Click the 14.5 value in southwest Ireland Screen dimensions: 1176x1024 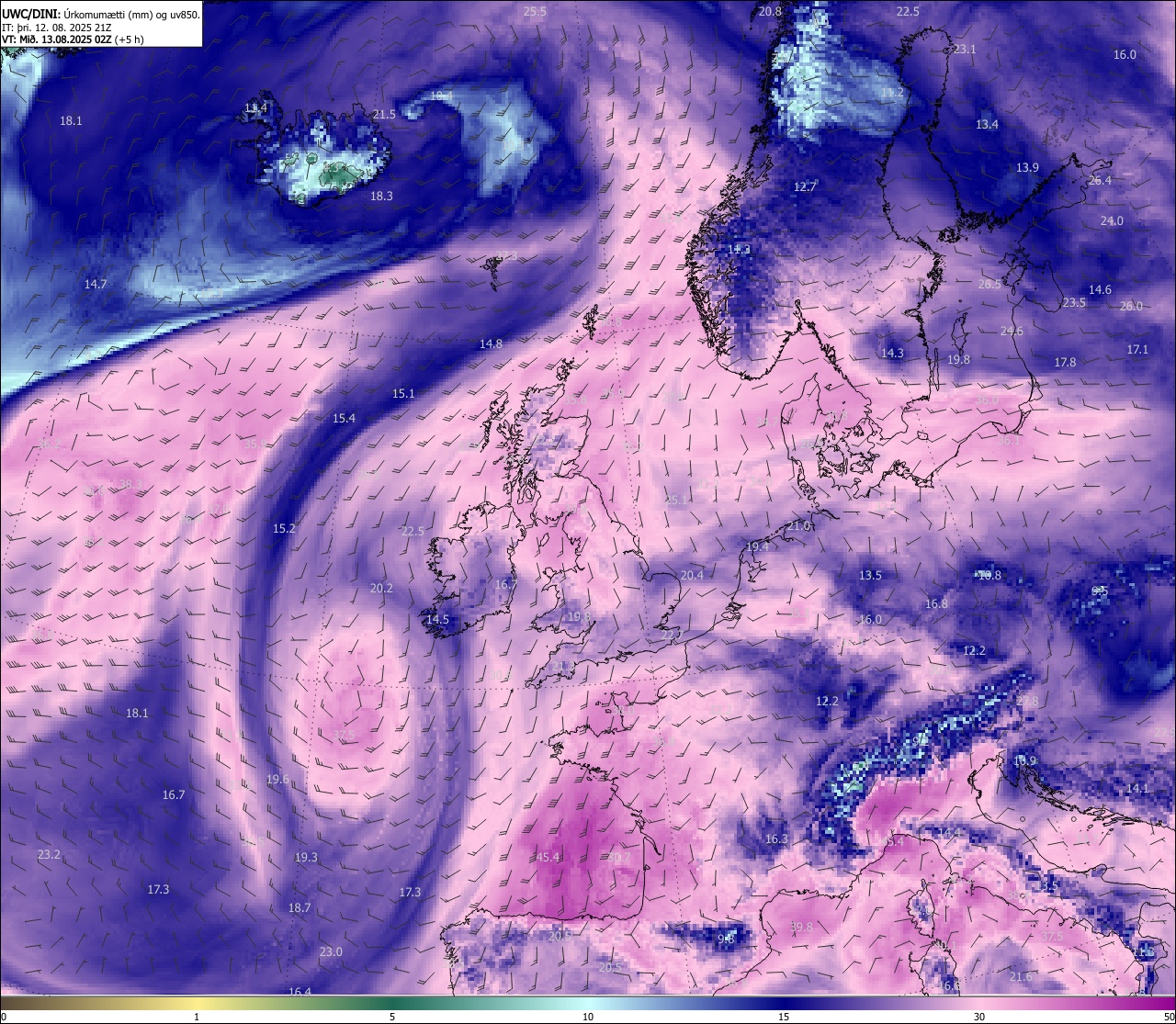click(437, 619)
